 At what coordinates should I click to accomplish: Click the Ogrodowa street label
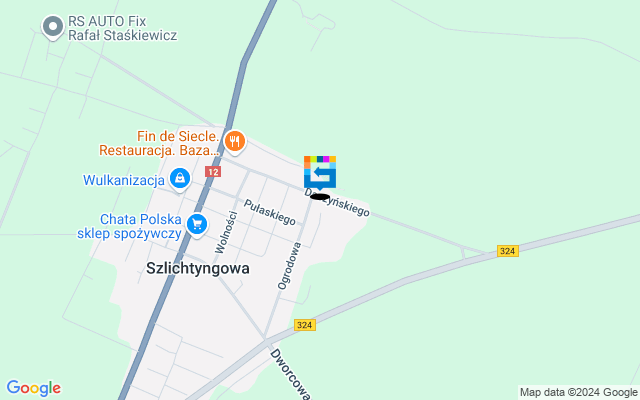pyautogui.click(x=289, y=266)
